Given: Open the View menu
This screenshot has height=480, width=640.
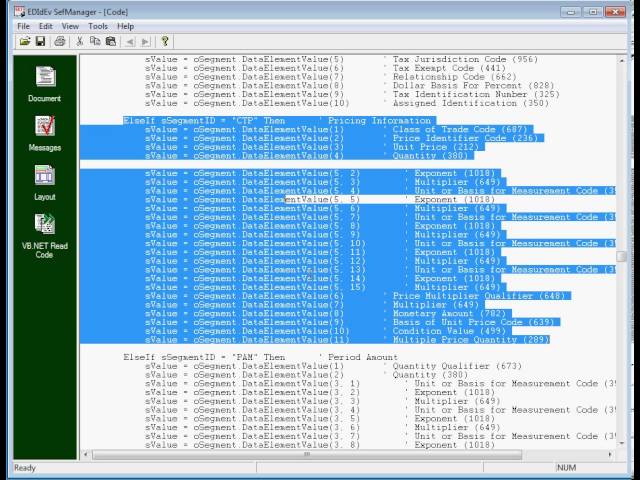Looking at the screenshot, I should point(70,26).
